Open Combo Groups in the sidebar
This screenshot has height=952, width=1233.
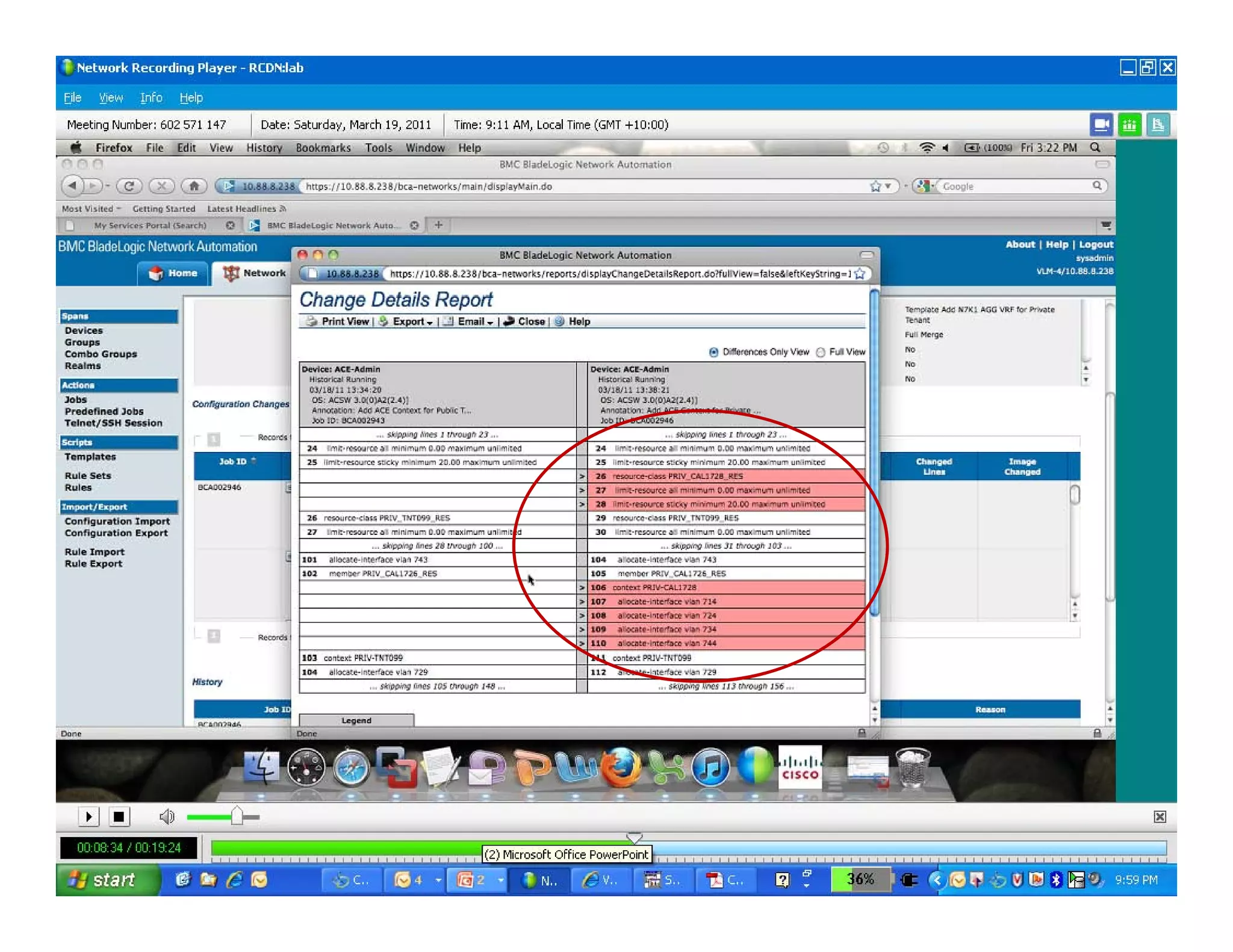tap(101, 354)
